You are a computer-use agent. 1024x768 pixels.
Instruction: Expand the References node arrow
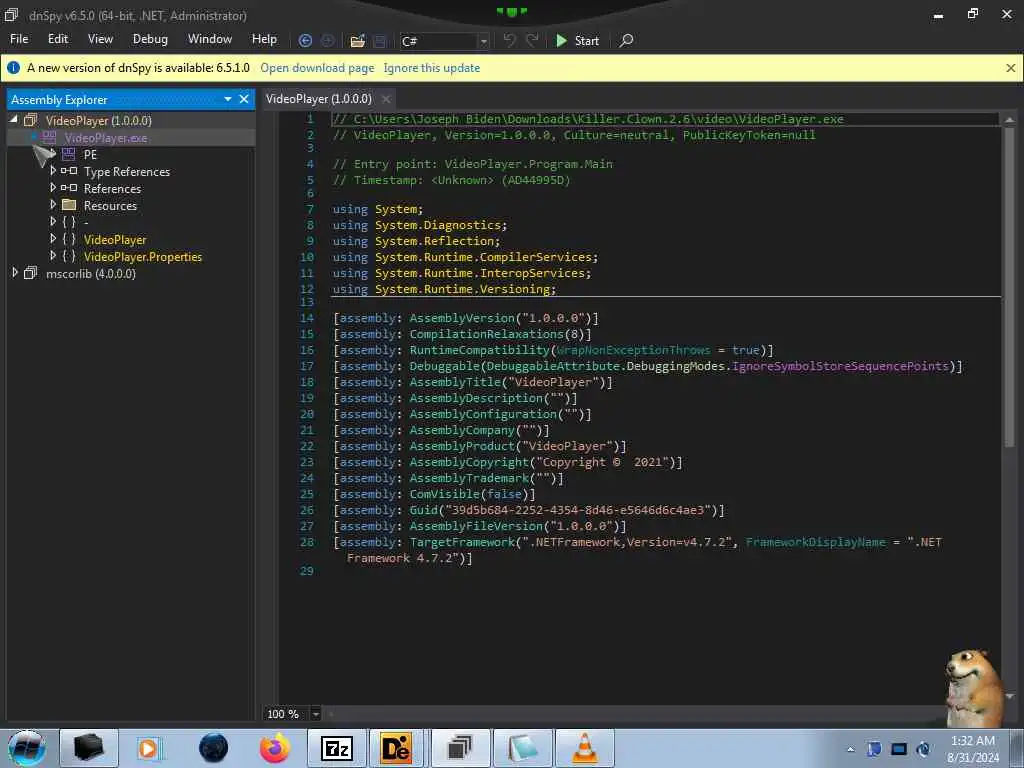(x=53, y=187)
